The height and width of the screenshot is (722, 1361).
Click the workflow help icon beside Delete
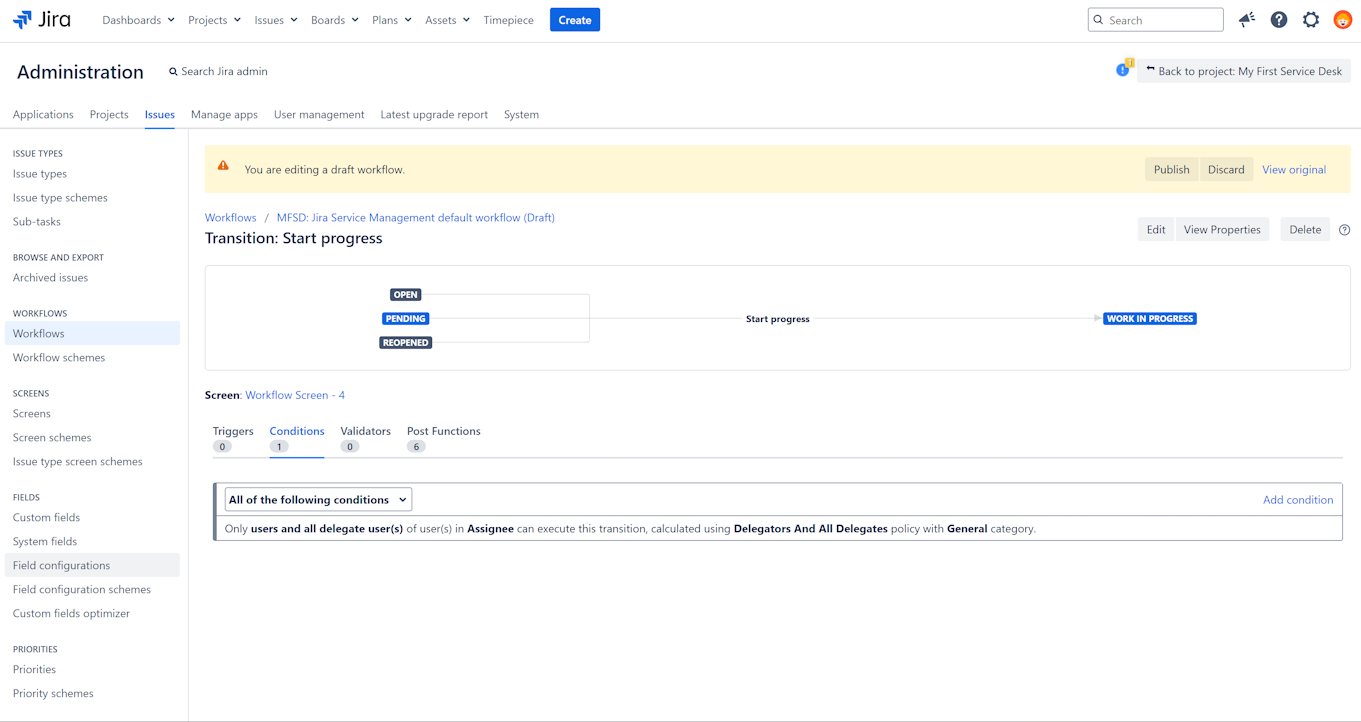(x=1344, y=230)
